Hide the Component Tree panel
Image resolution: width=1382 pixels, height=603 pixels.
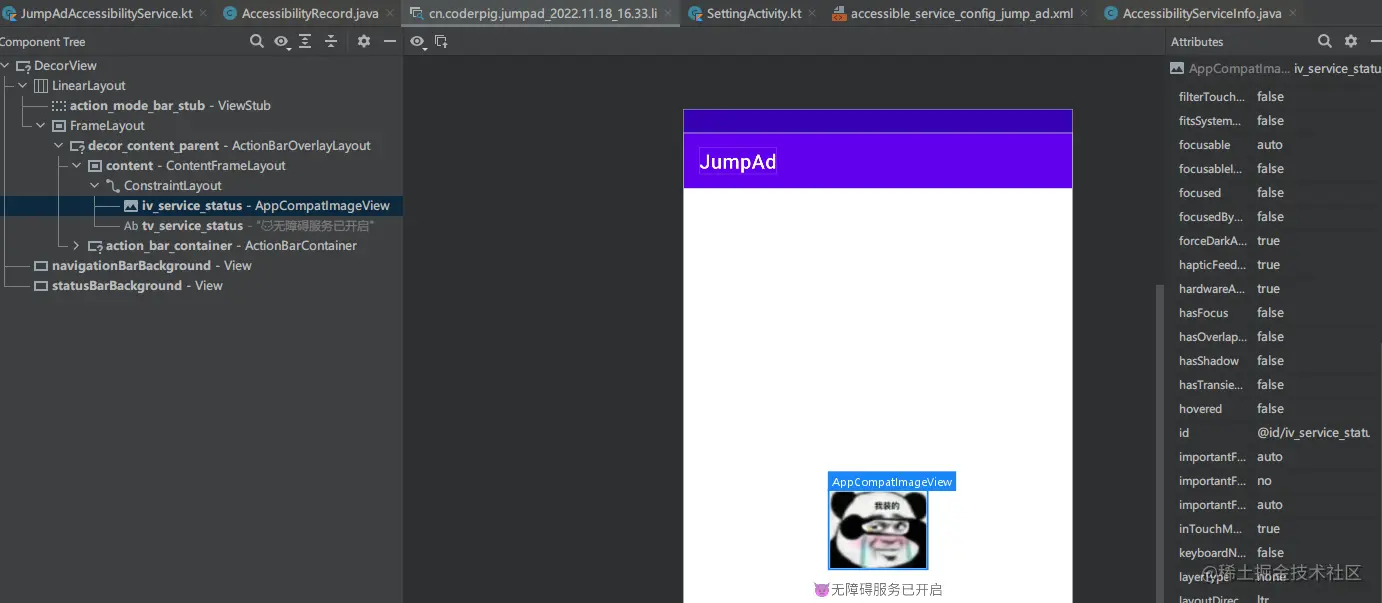(390, 41)
